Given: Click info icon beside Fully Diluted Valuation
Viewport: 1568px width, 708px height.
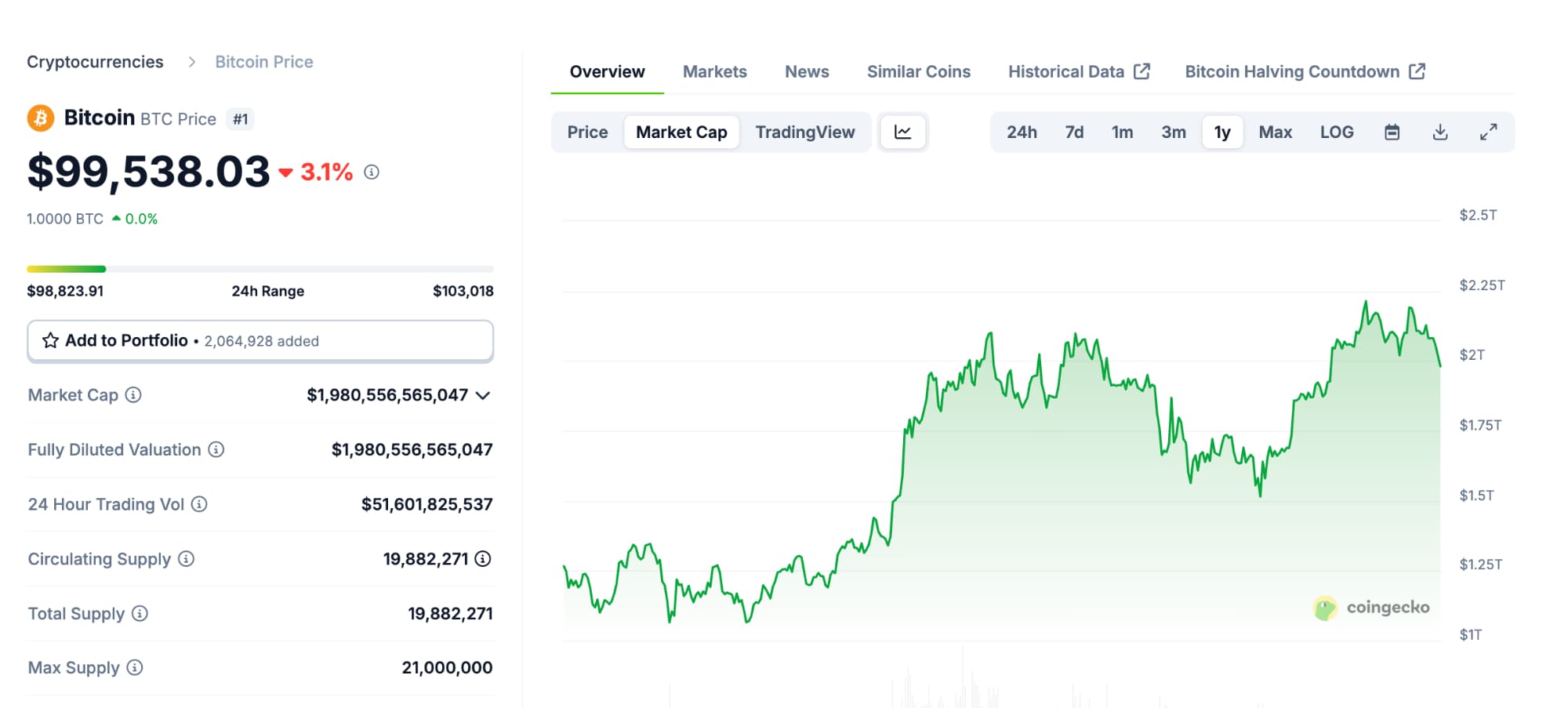Looking at the screenshot, I should click(x=216, y=449).
